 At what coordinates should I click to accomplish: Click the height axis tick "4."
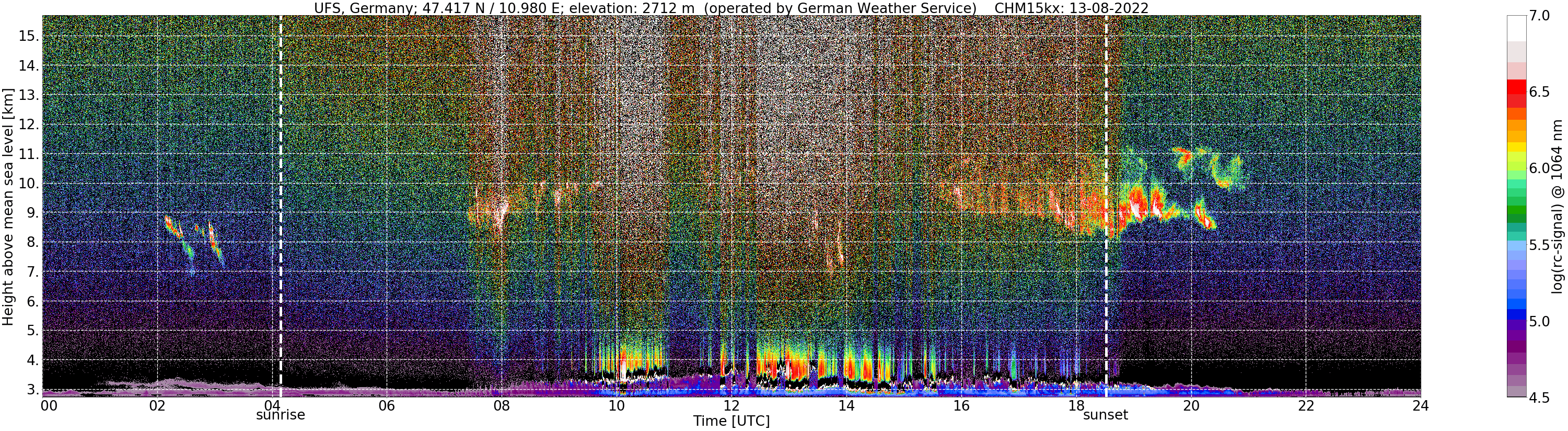pos(32,360)
